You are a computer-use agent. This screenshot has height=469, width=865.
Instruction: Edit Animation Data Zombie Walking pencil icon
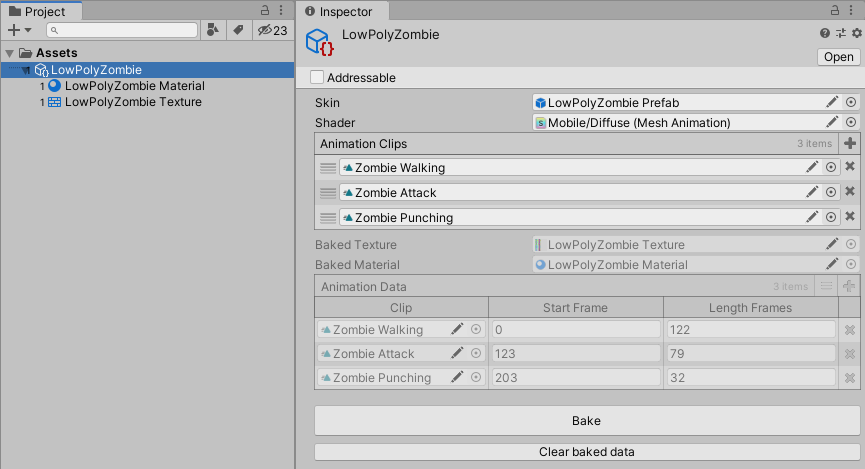pyautogui.click(x=457, y=329)
